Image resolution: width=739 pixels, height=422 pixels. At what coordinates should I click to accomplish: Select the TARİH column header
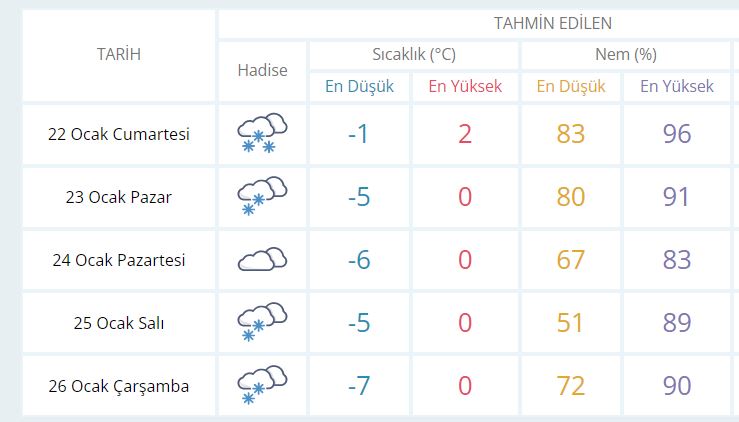click(x=119, y=54)
